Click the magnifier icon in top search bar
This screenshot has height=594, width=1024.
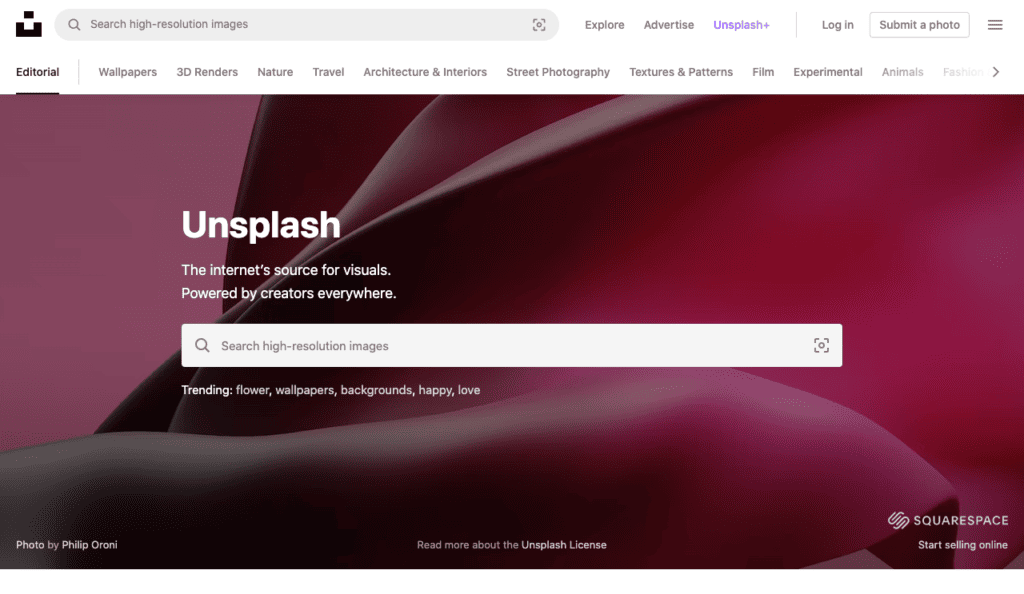click(x=74, y=25)
